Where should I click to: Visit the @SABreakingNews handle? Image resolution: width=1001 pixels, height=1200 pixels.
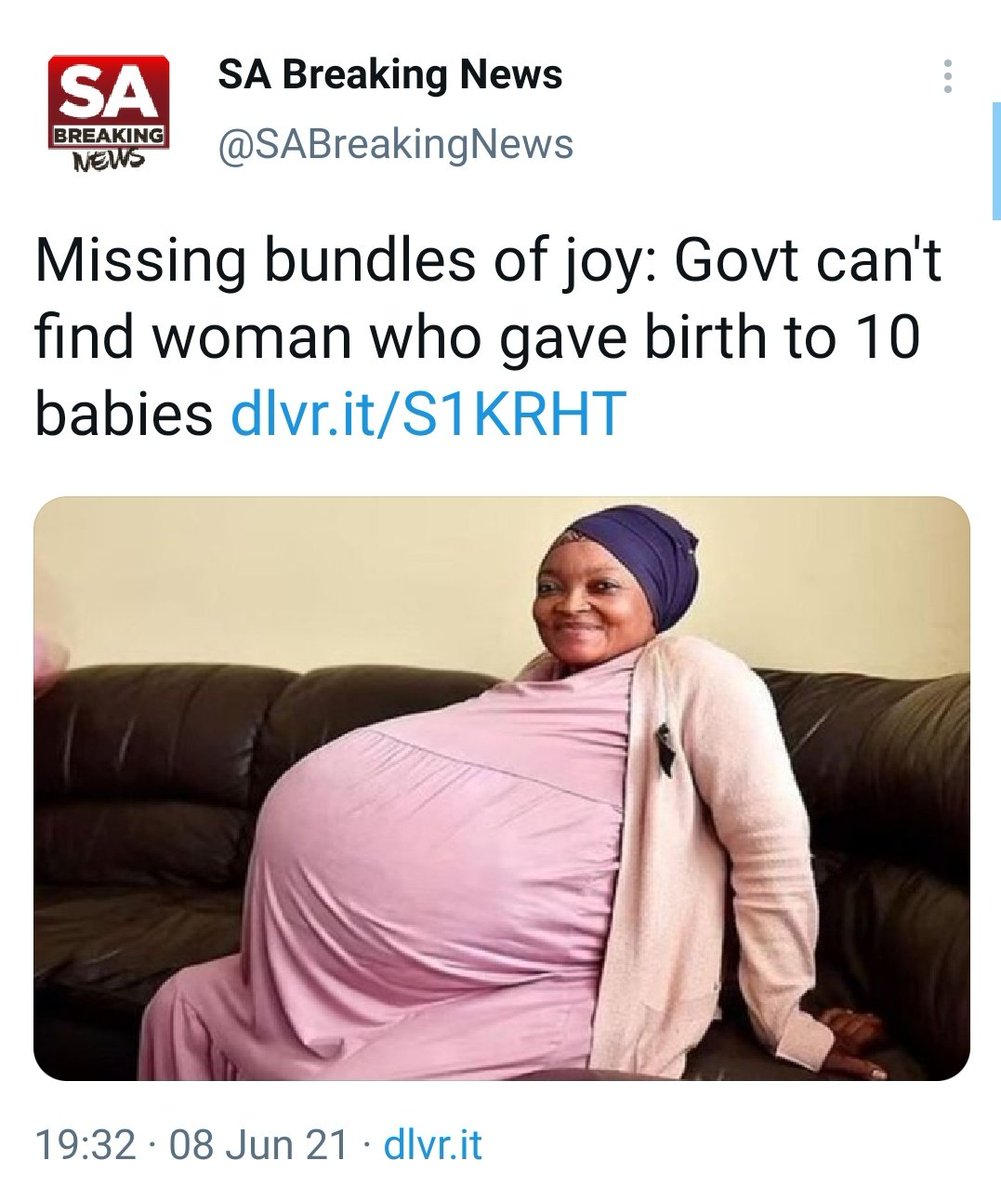coord(396,145)
